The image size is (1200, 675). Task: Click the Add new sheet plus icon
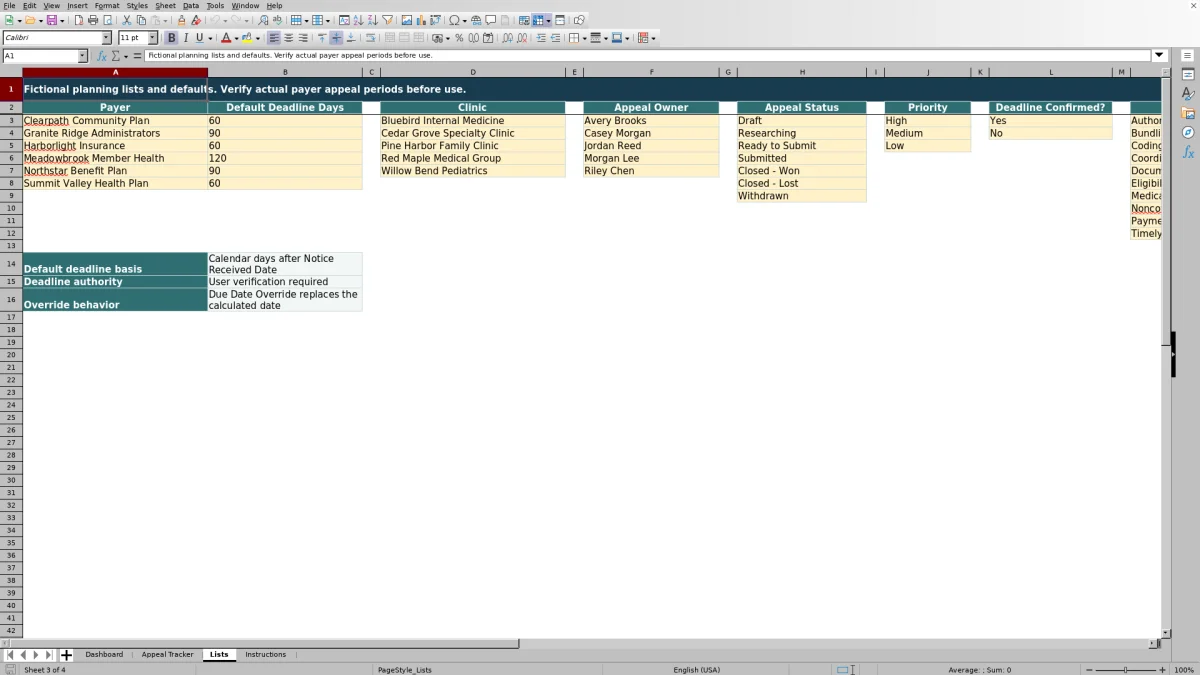66,655
